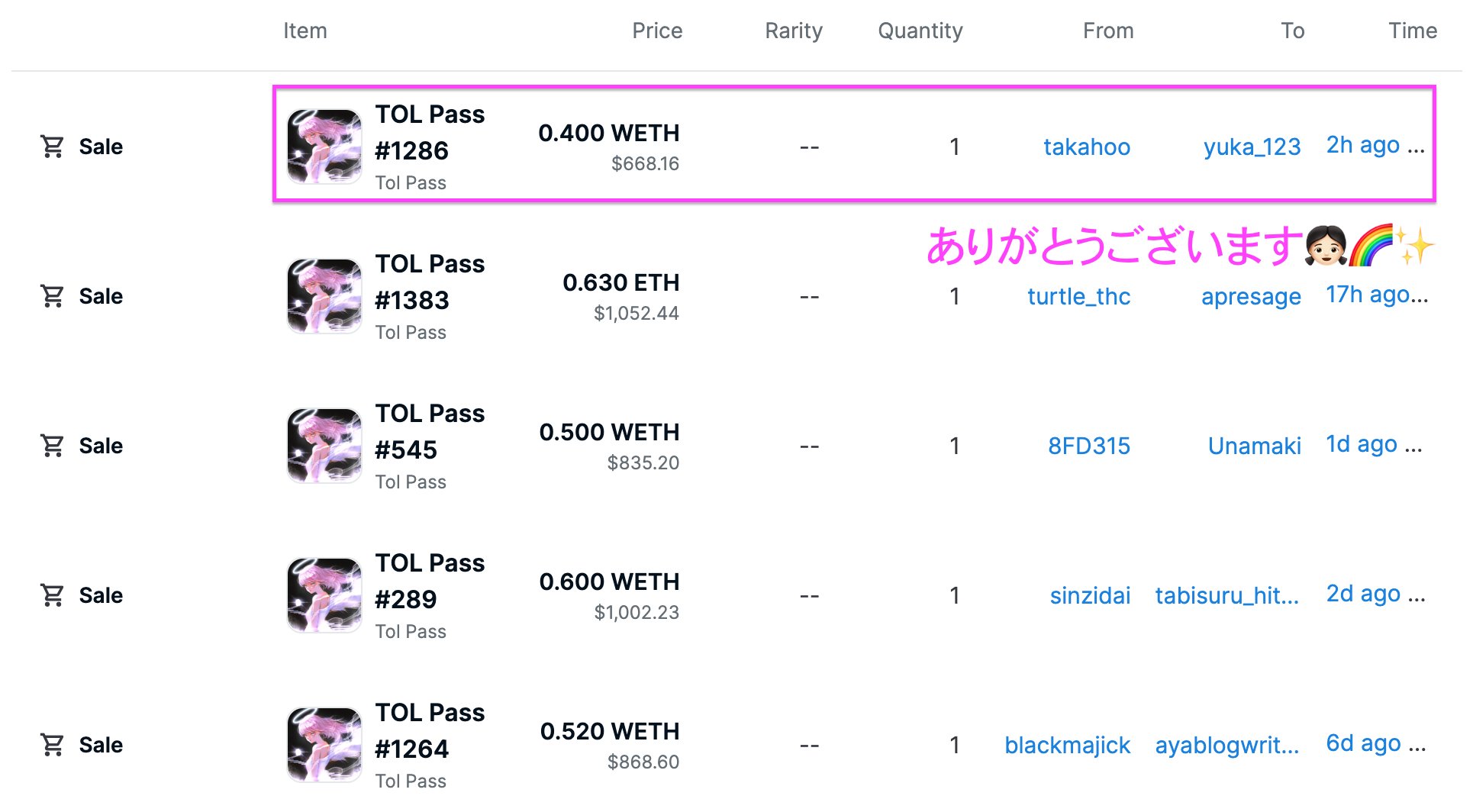The width and height of the screenshot is (1473, 812).
Task: Click the cart icon beside TOL Pass #289
Action: pos(52,595)
